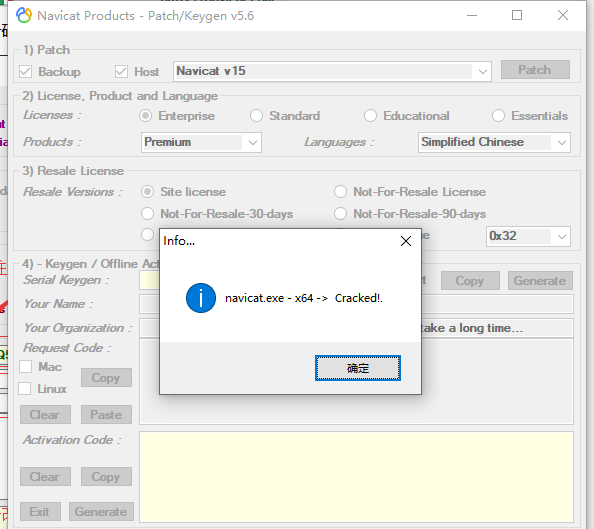Toggle the Backup checkbox
The width and height of the screenshot is (594, 529).
[25, 71]
